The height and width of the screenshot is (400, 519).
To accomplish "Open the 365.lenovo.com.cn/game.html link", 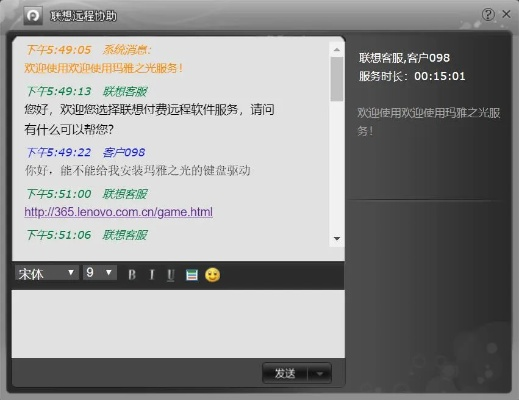I will [119, 212].
